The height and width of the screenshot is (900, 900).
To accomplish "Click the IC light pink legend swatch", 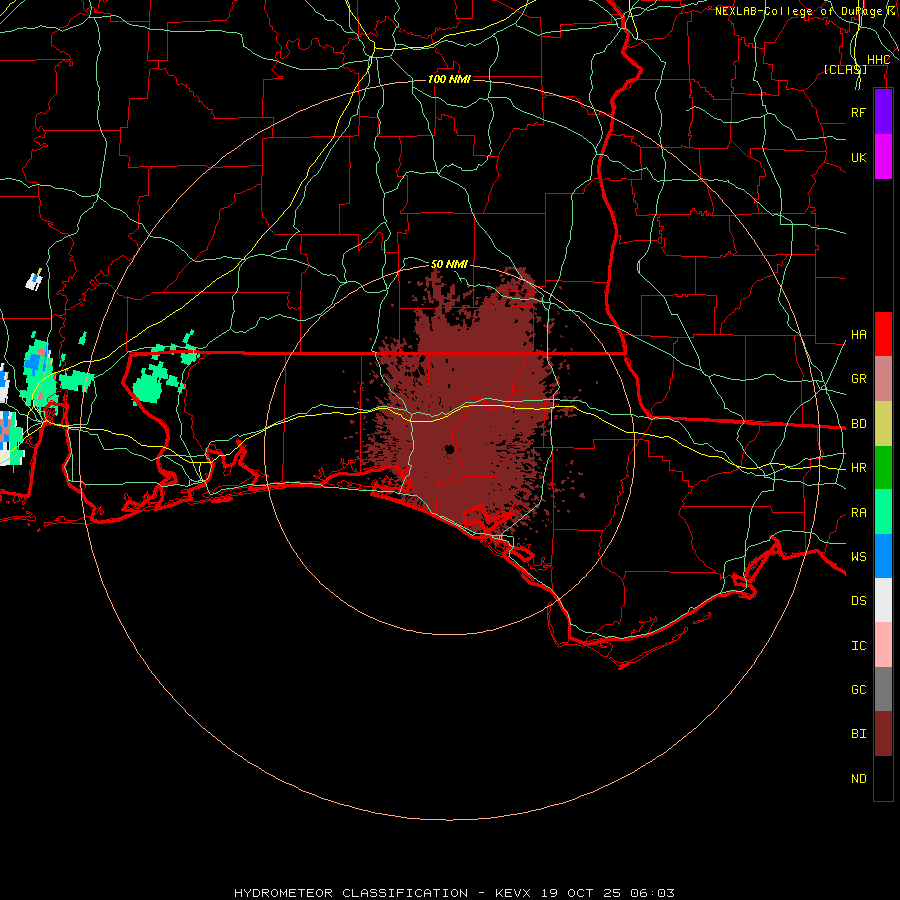I will (883, 645).
